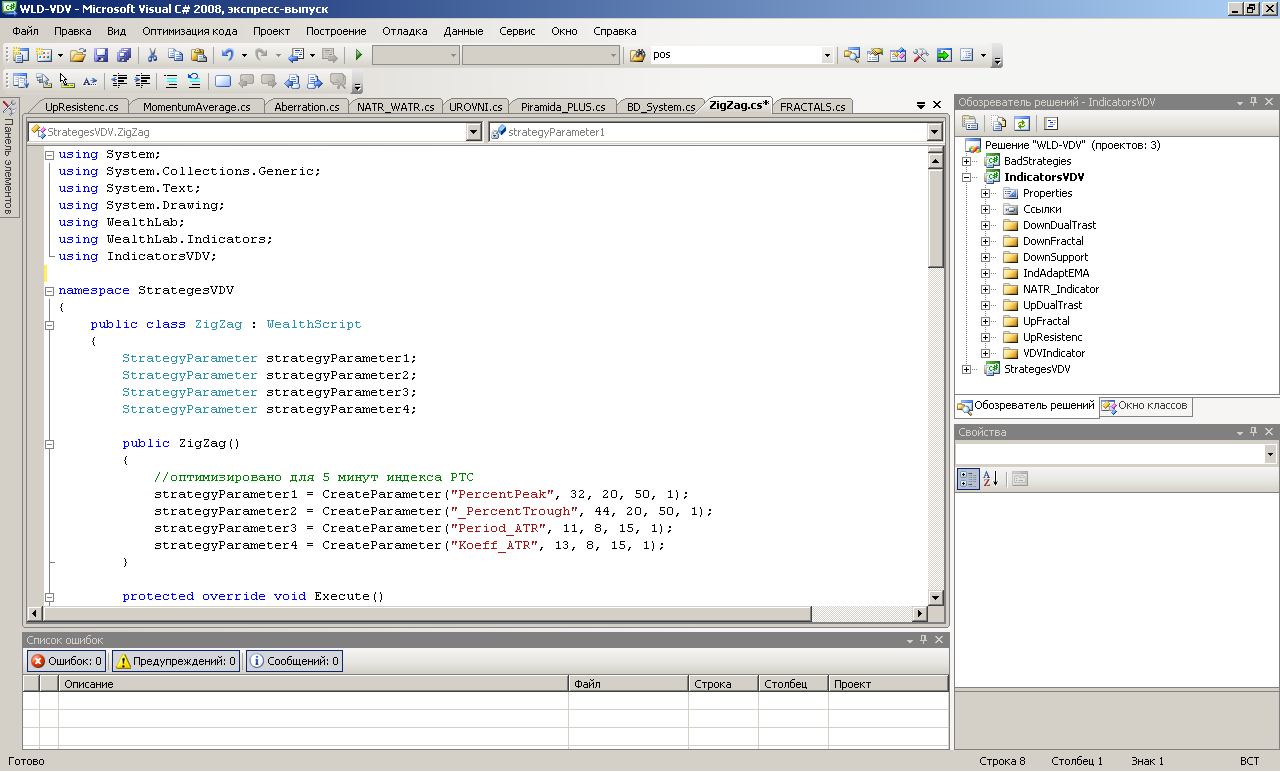Toggle the Предупреждений: 0 warnings filter
The image size is (1280, 772).
[x=176, y=661]
